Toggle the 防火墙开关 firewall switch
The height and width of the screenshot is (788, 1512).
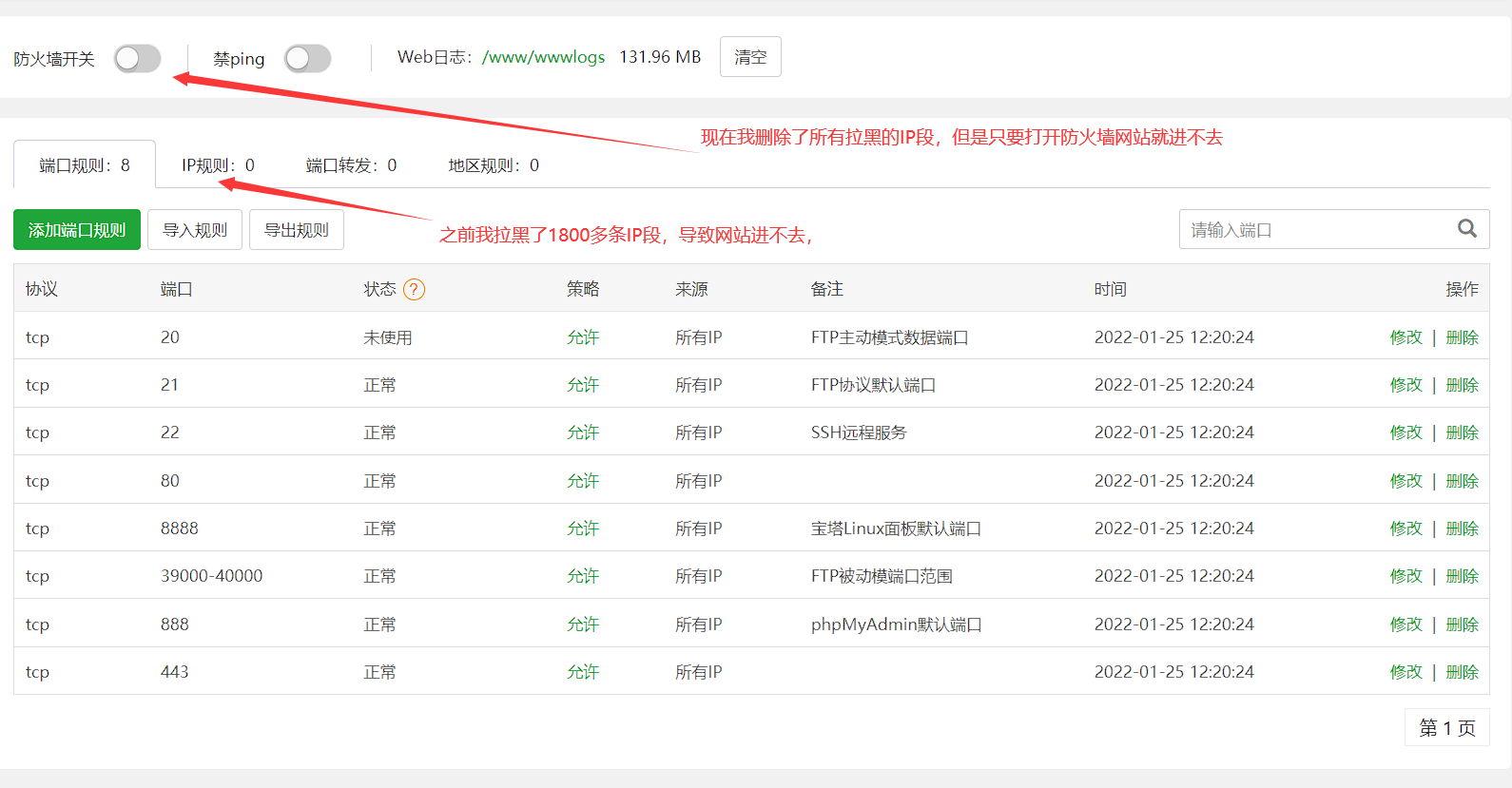click(138, 59)
